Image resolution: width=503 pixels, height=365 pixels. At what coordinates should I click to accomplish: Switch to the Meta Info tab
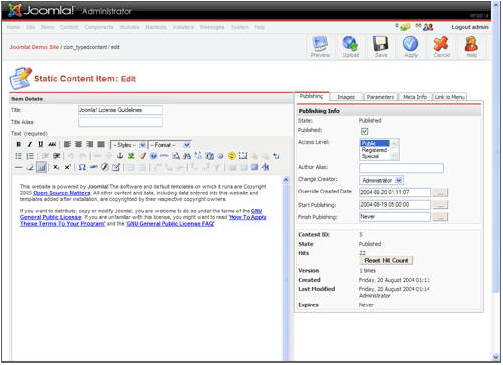point(415,97)
